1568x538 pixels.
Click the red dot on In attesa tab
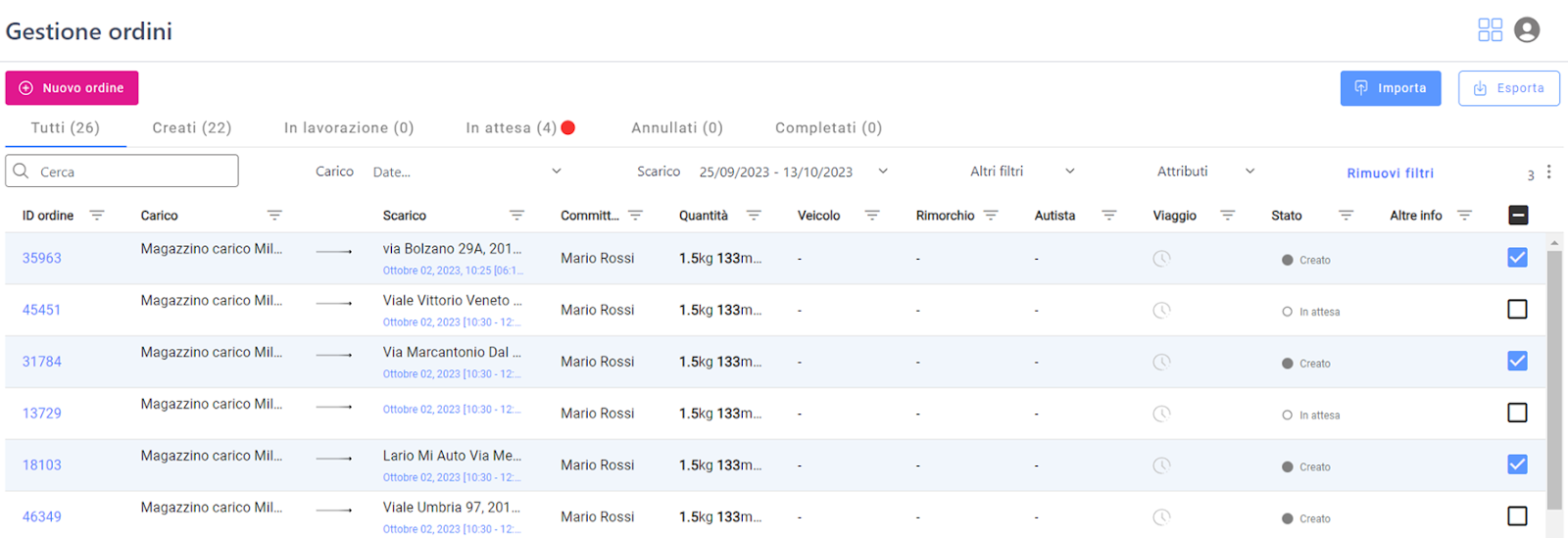568,127
